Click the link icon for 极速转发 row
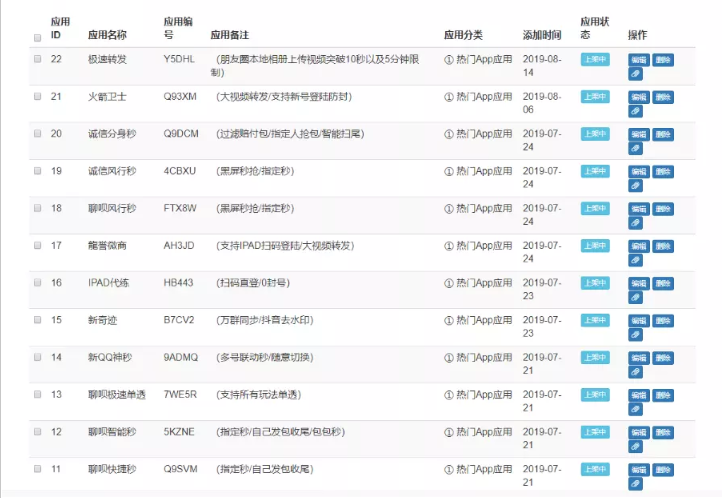 tap(635, 74)
